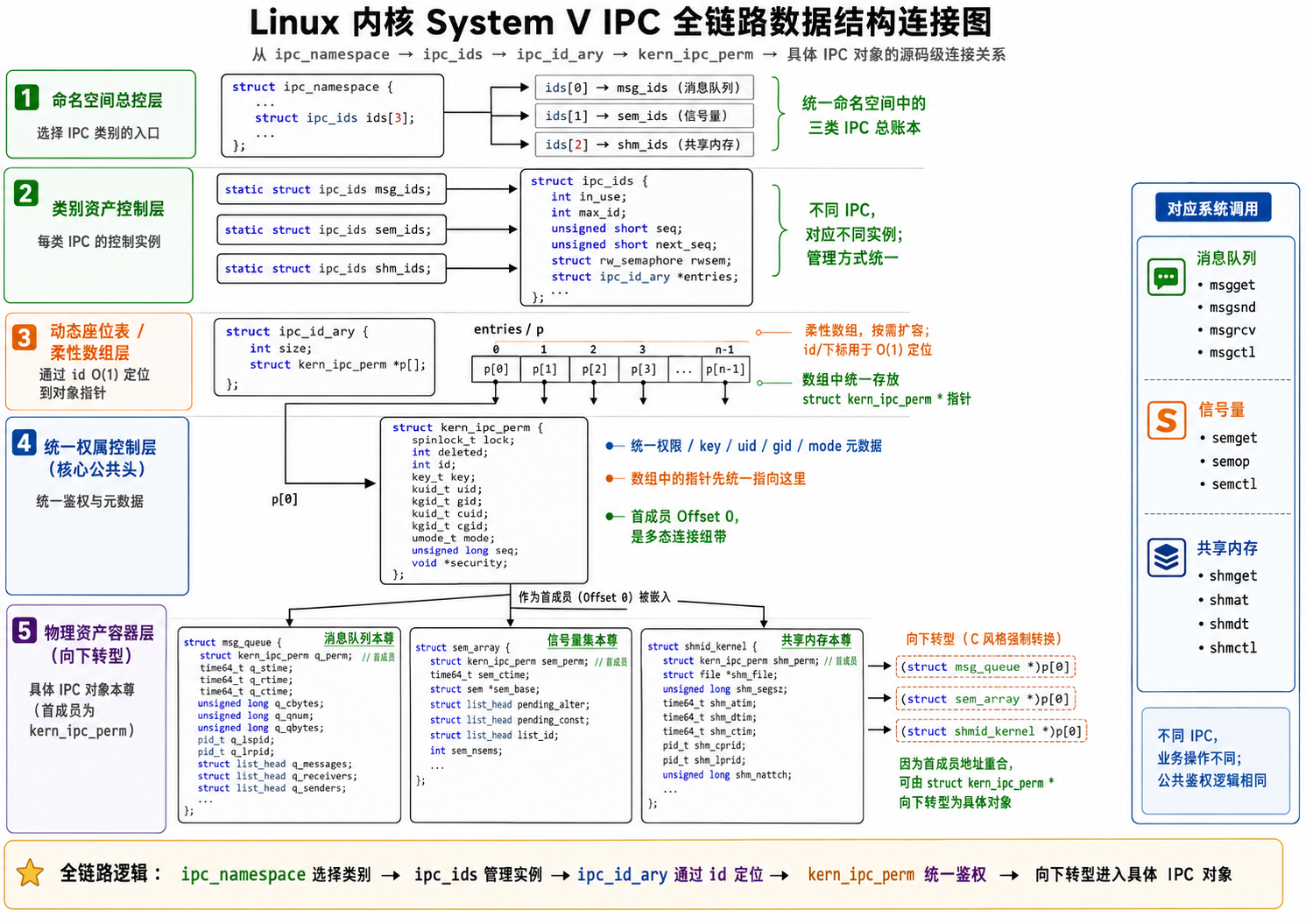Click the 向下转型 (C 风格强制转换) label

pos(984,638)
